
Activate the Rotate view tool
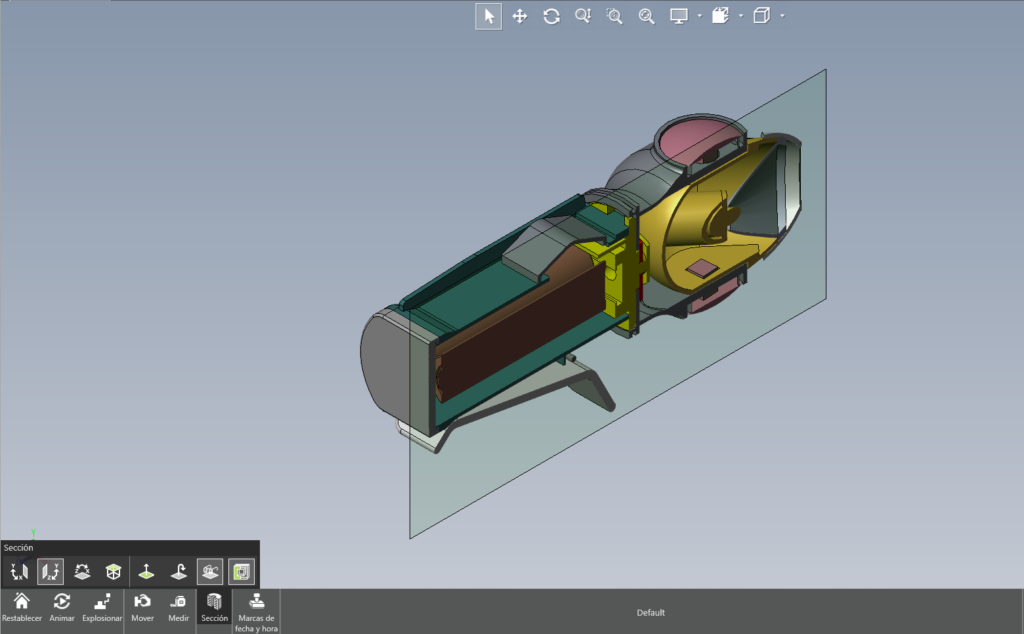[x=552, y=16]
